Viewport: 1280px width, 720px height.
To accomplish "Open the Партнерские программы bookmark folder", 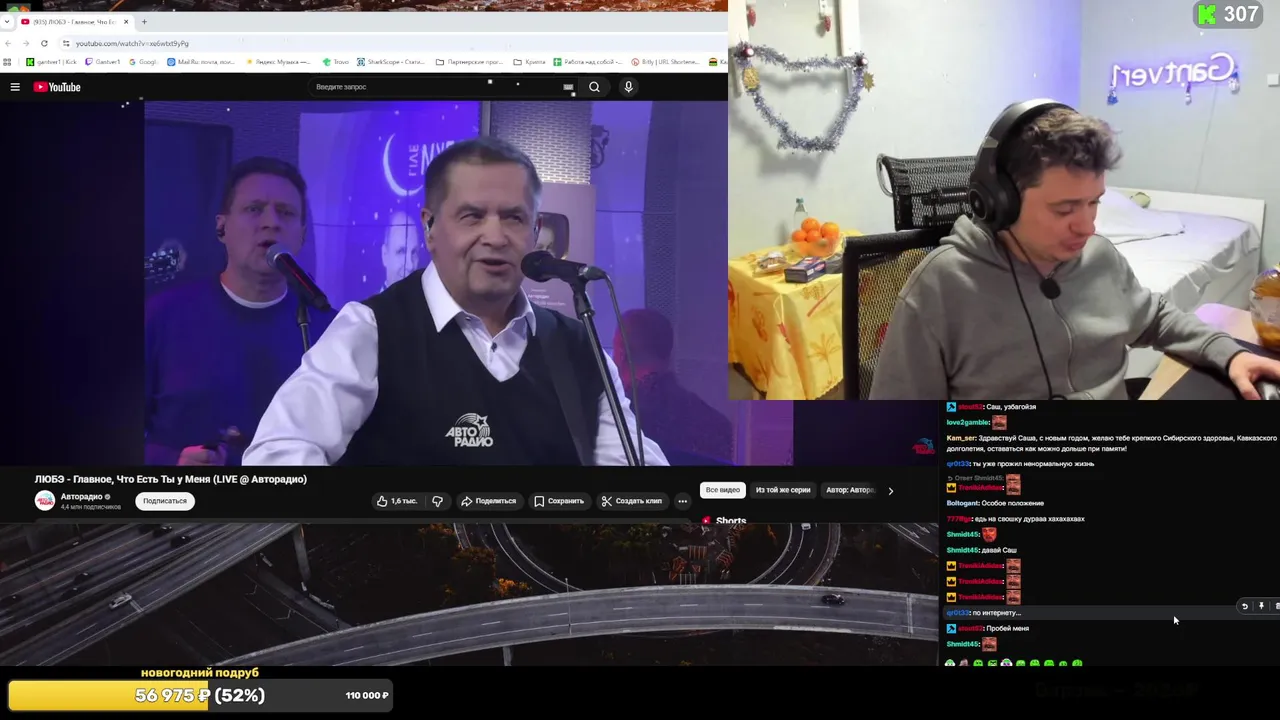I will pyautogui.click(x=469, y=62).
